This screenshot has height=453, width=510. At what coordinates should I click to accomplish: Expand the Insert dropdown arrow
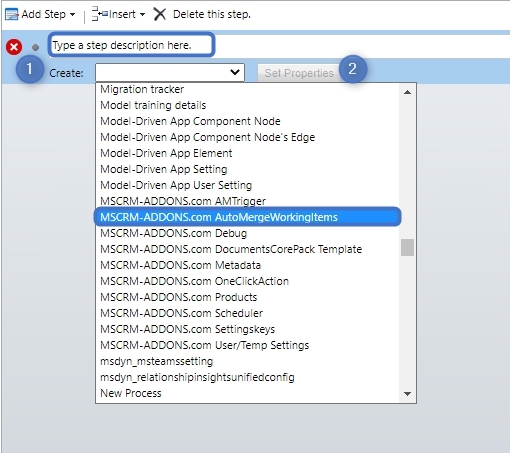tap(142, 15)
